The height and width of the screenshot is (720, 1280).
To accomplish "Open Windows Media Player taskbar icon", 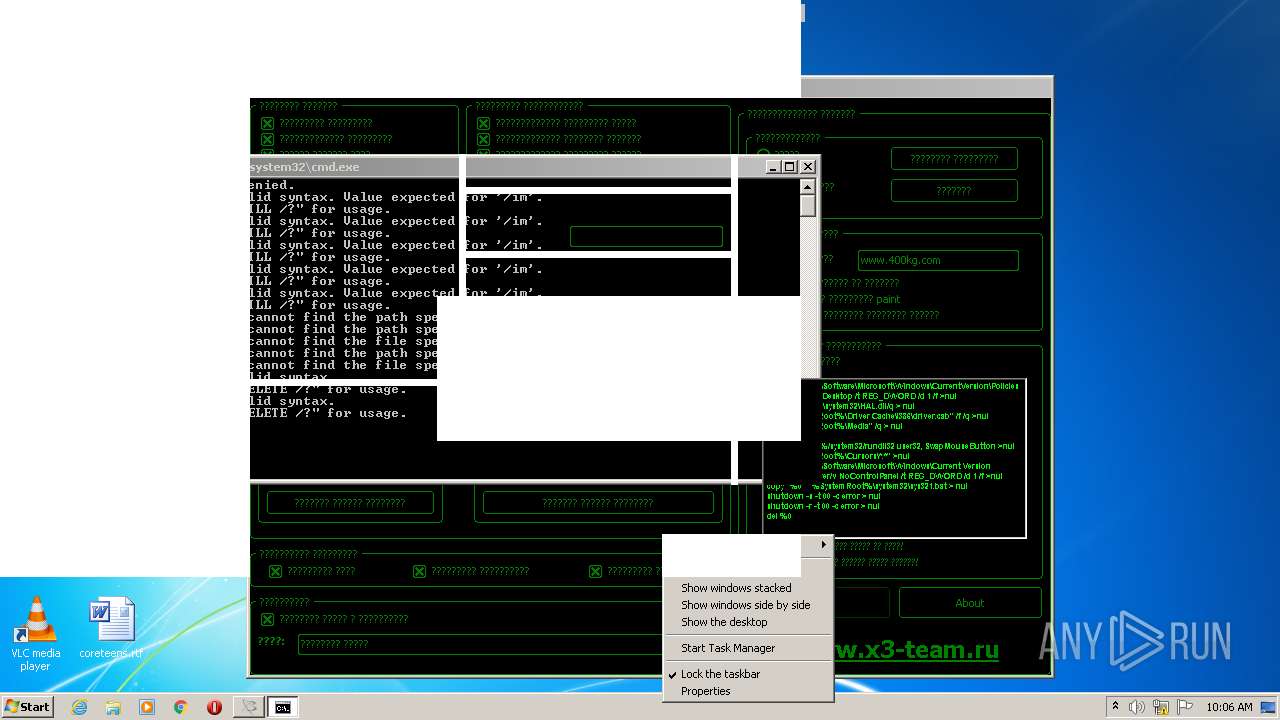I will 147,707.
